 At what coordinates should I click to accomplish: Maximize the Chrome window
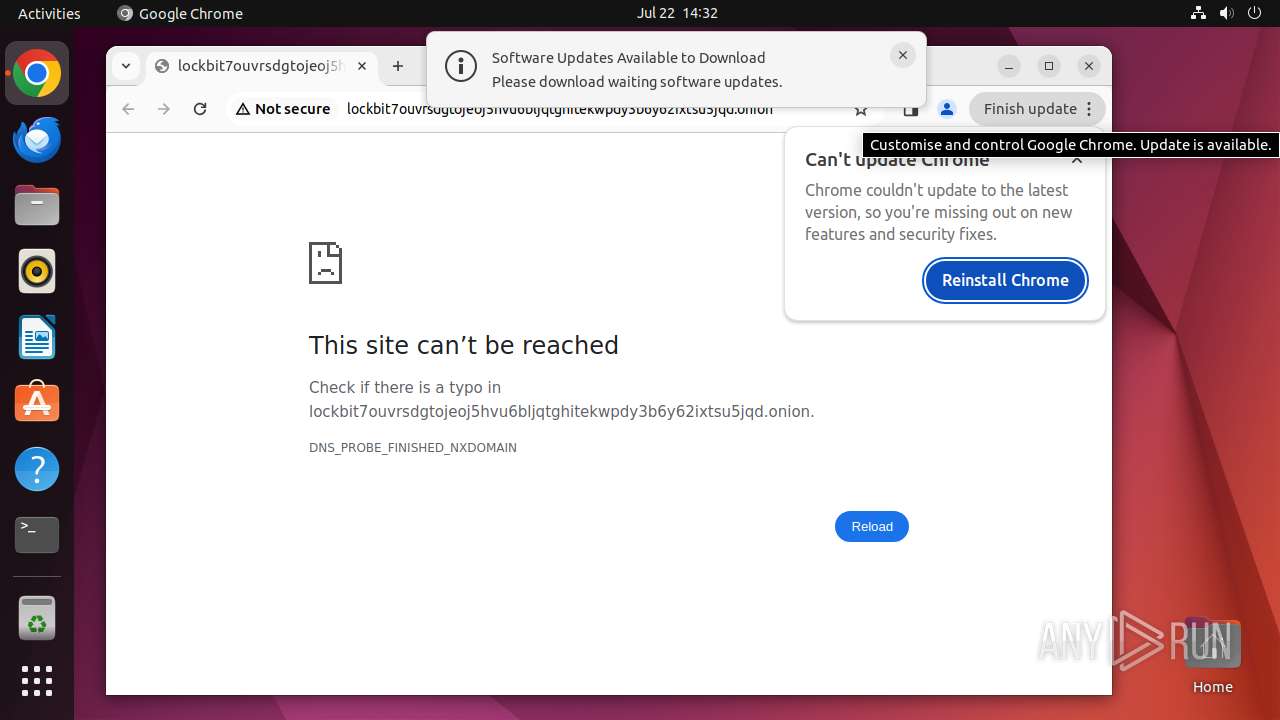coord(1049,66)
